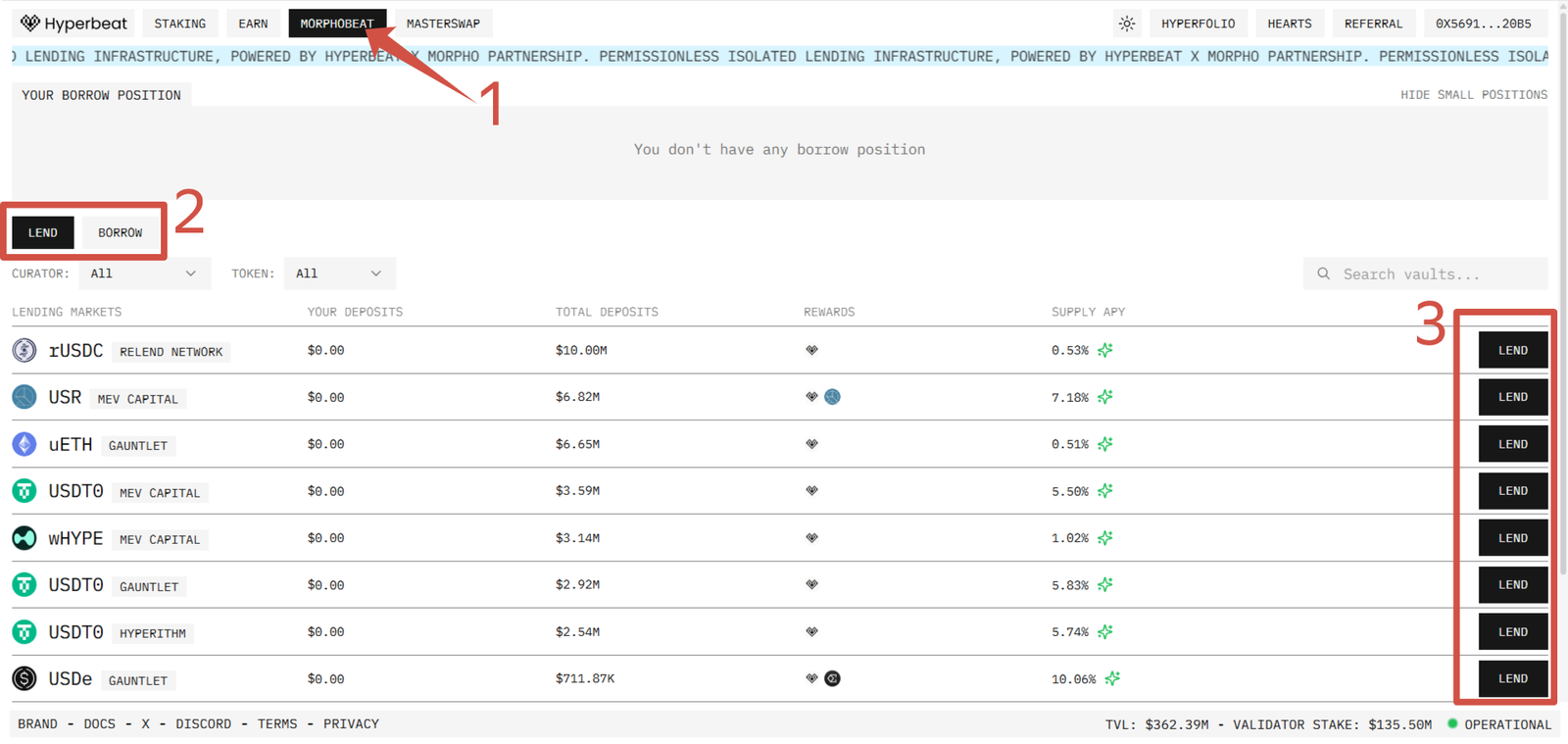The image size is (1568, 744).
Task: Click sparkle icon next to 7.18% APY
Action: (x=1105, y=397)
